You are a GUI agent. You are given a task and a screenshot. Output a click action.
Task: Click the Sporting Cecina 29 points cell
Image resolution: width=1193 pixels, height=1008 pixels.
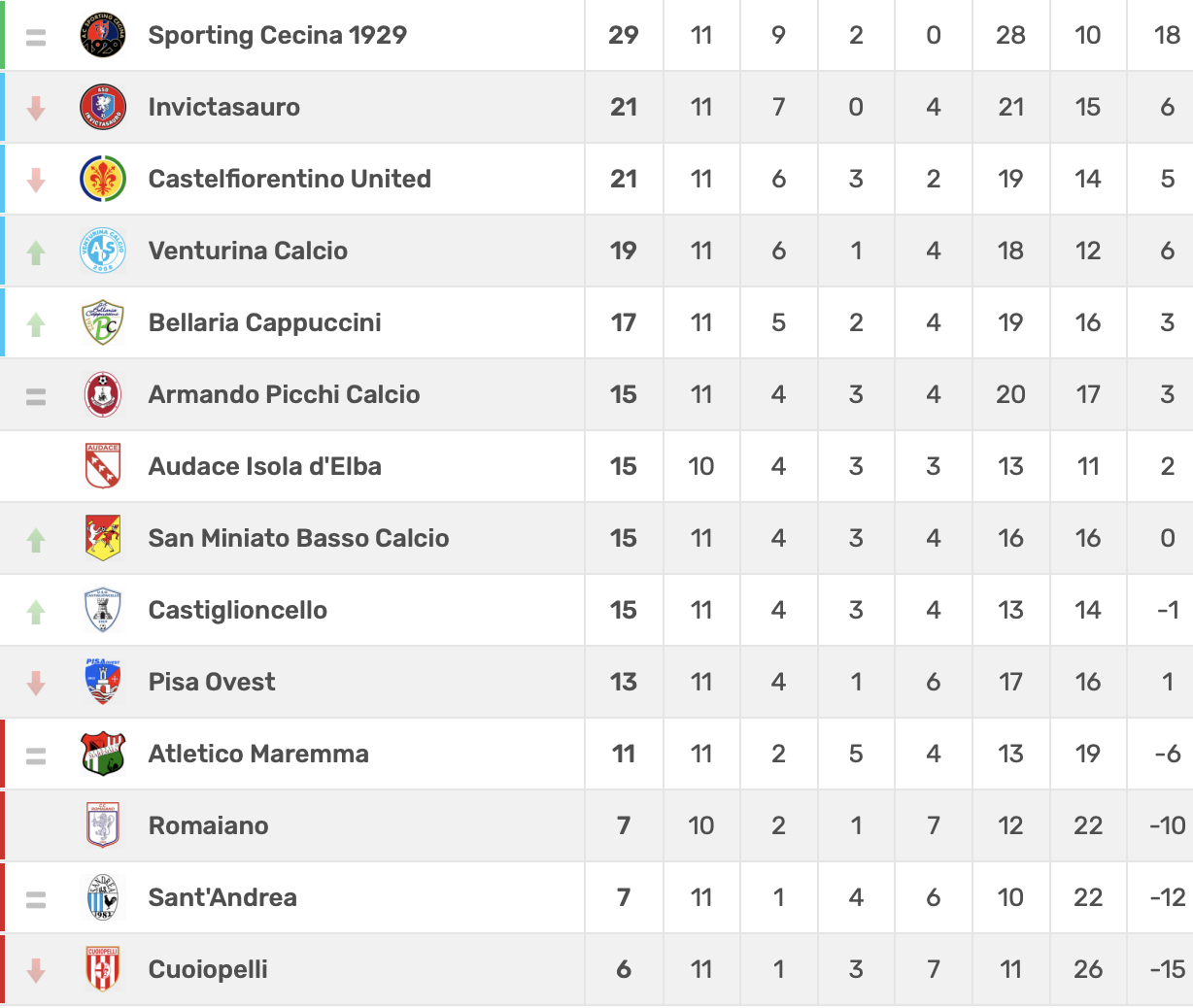click(x=623, y=35)
